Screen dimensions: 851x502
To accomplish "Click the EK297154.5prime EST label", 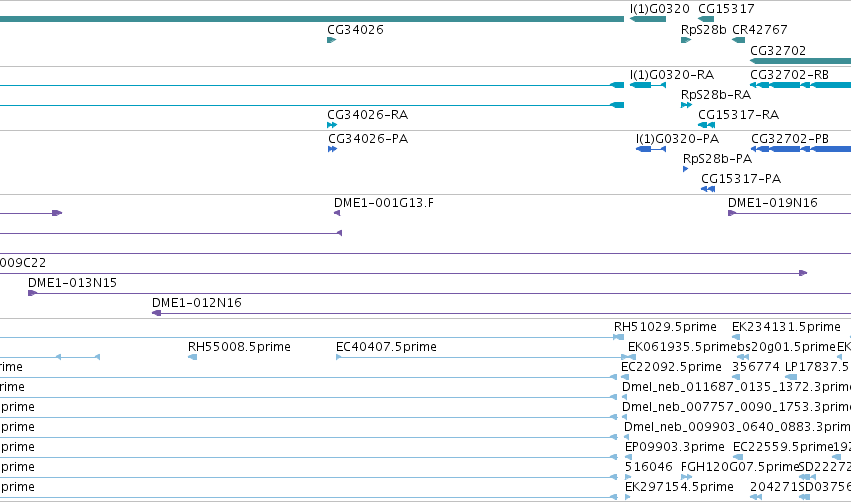I will pyautogui.click(x=679, y=488).
